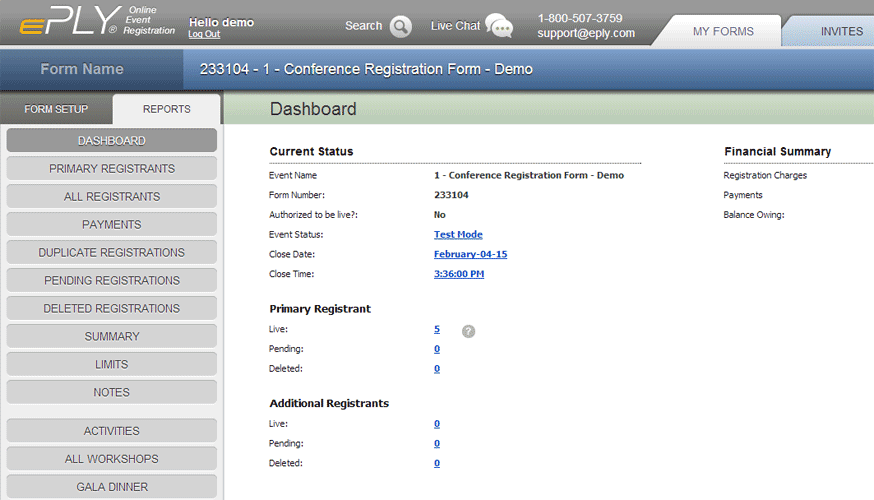874x500 pixels.
Task: Open ALL WORKSHOPS report
Action: click(111, 459)
